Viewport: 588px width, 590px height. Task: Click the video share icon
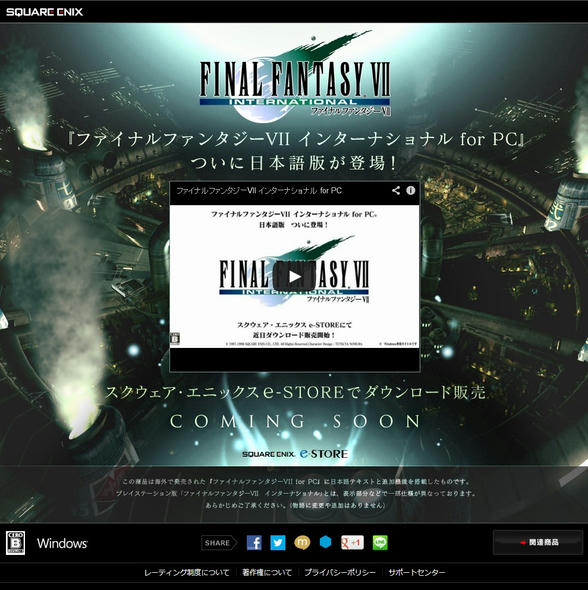pos(396,190)
